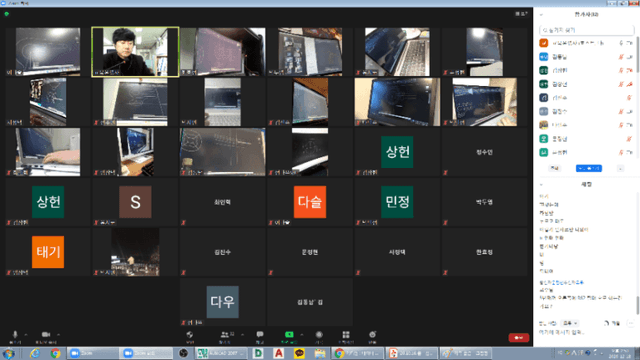Viewport: 640px width, 360px height.
Task: Click the chat message input field
Action: click(587, 332)
